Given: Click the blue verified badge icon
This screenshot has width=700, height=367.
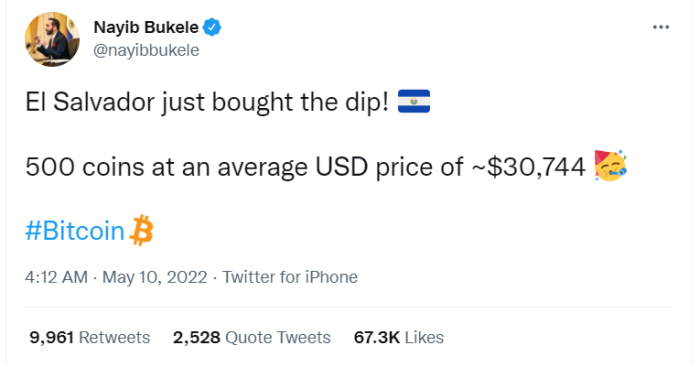Looking at the screenshot, I should (212, 27).
